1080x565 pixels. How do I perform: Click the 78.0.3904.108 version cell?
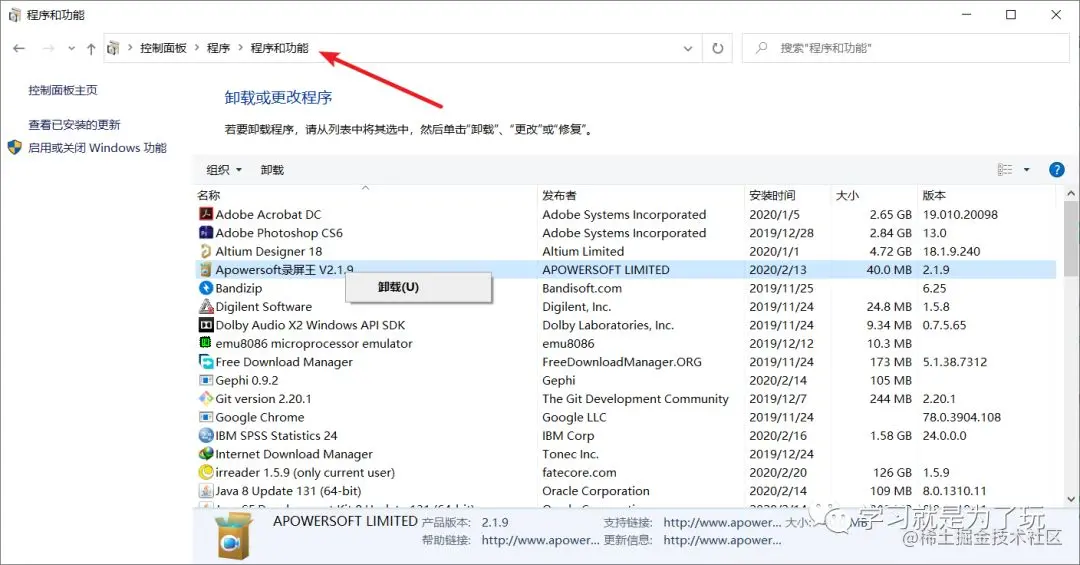tap(962, 417)
